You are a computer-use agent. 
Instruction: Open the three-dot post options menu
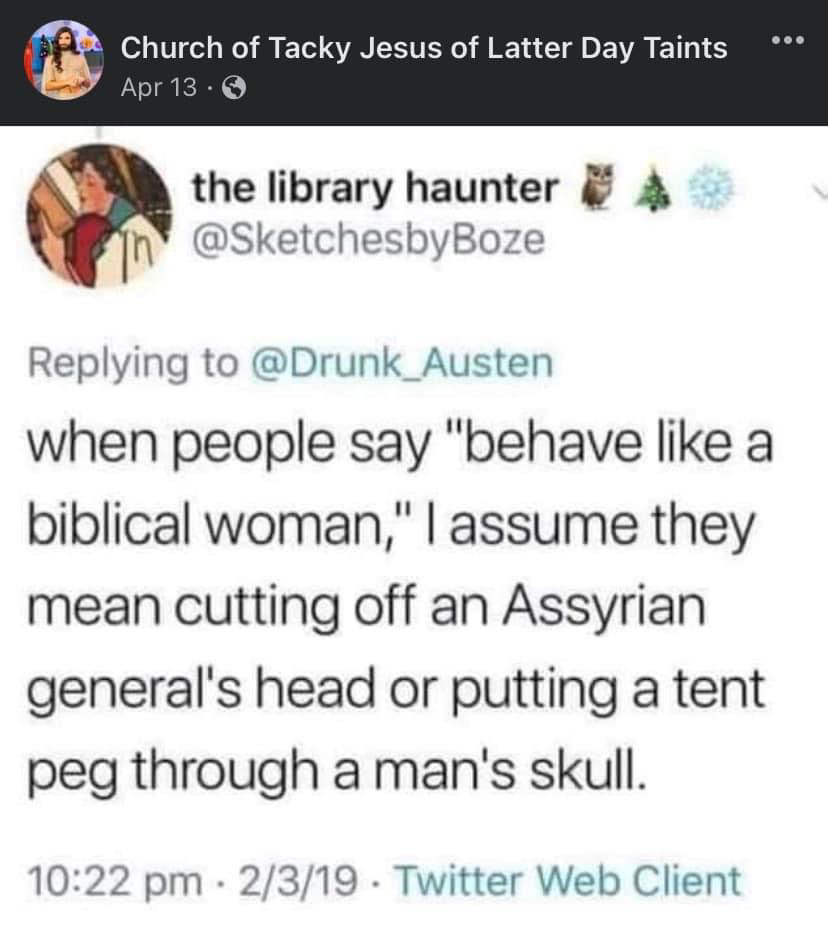(x=787, y=41)
